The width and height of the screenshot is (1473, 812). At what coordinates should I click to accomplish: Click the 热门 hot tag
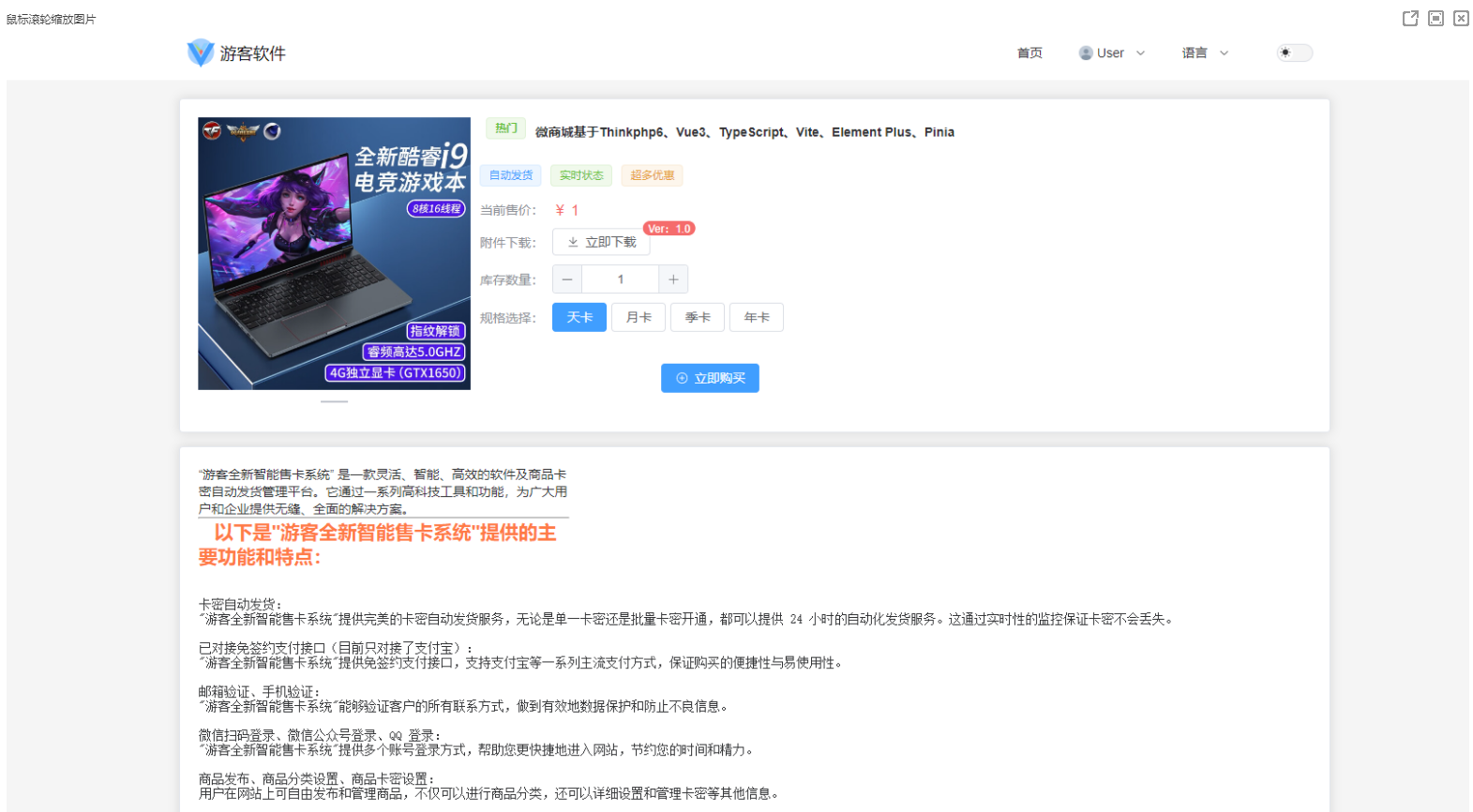tap(506, 128)
